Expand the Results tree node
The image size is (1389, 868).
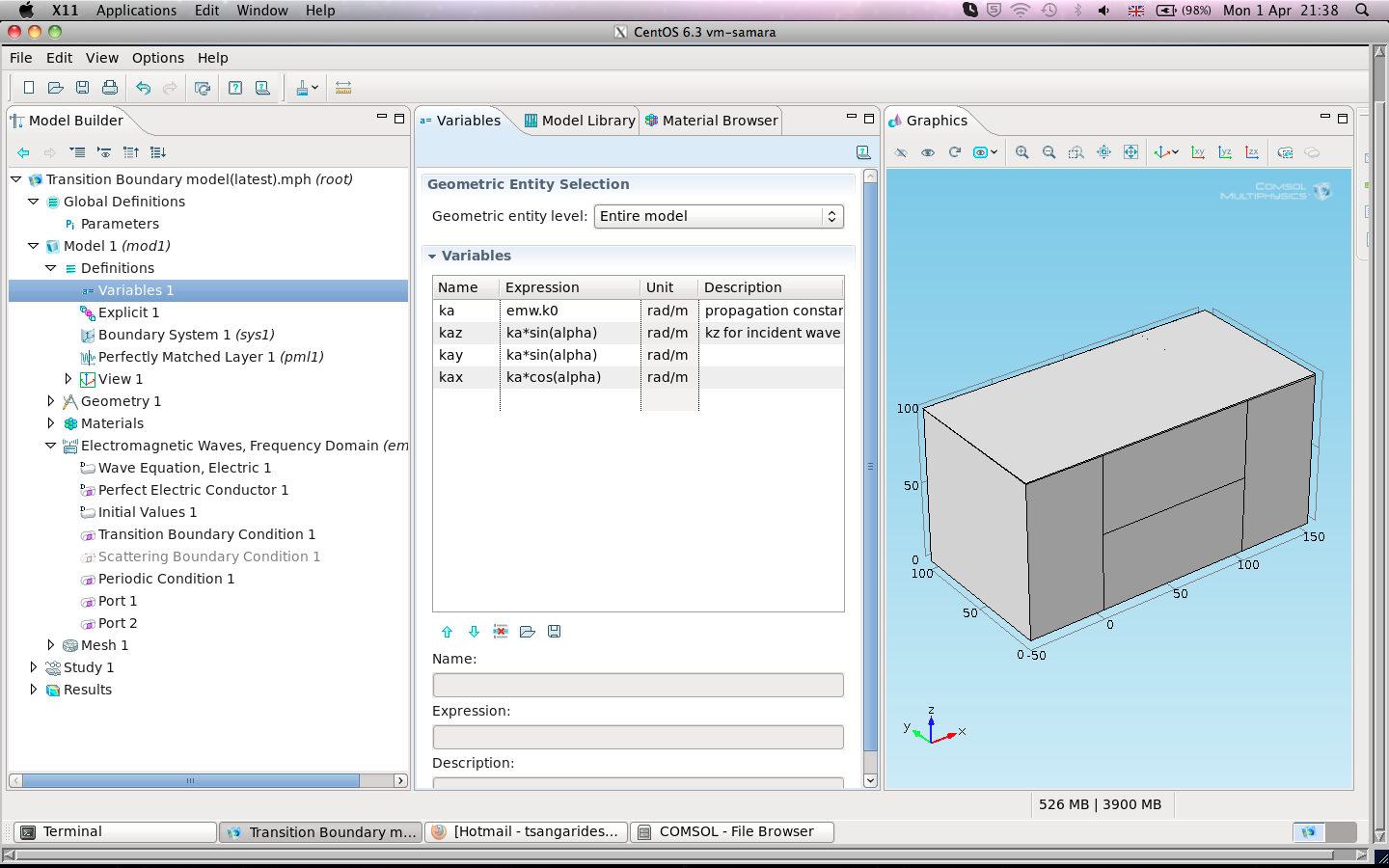(x=34, y=690)
